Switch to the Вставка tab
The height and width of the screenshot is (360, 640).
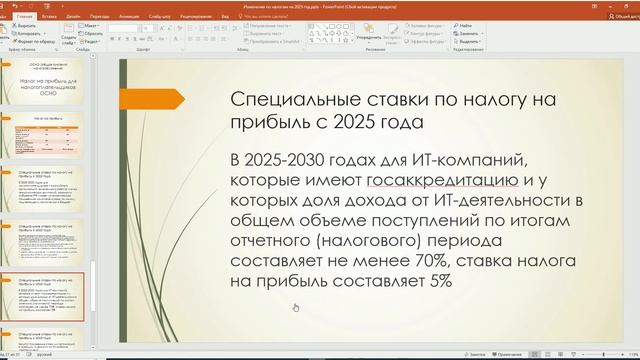49,17
